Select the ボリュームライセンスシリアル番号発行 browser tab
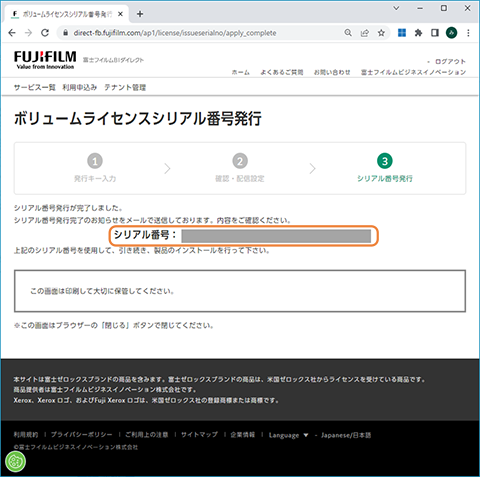Screen dimensions: 480x477 pyautogui.click(x=67, y=14)
